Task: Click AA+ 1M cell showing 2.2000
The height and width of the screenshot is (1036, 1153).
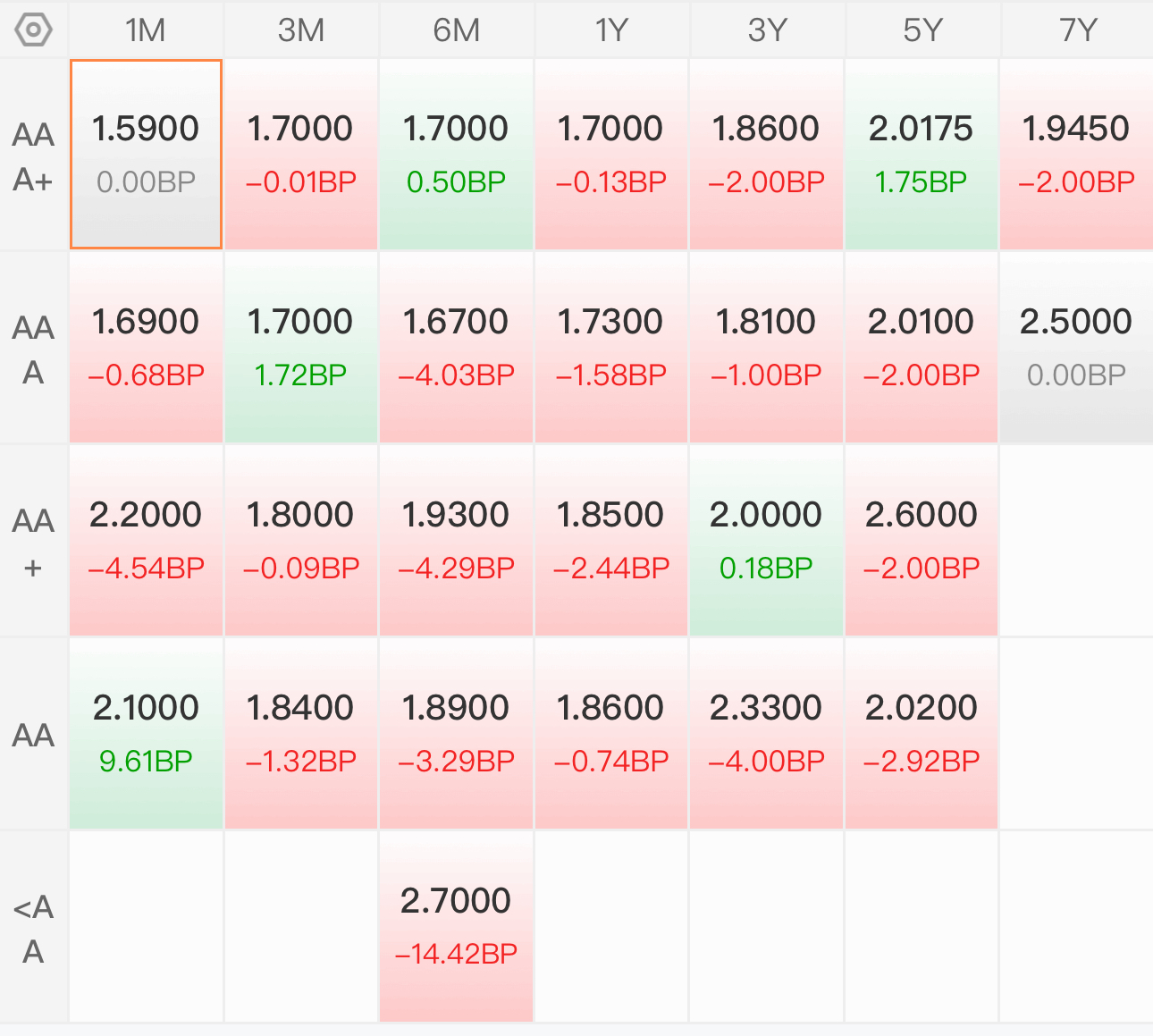Action: (146, 541)
